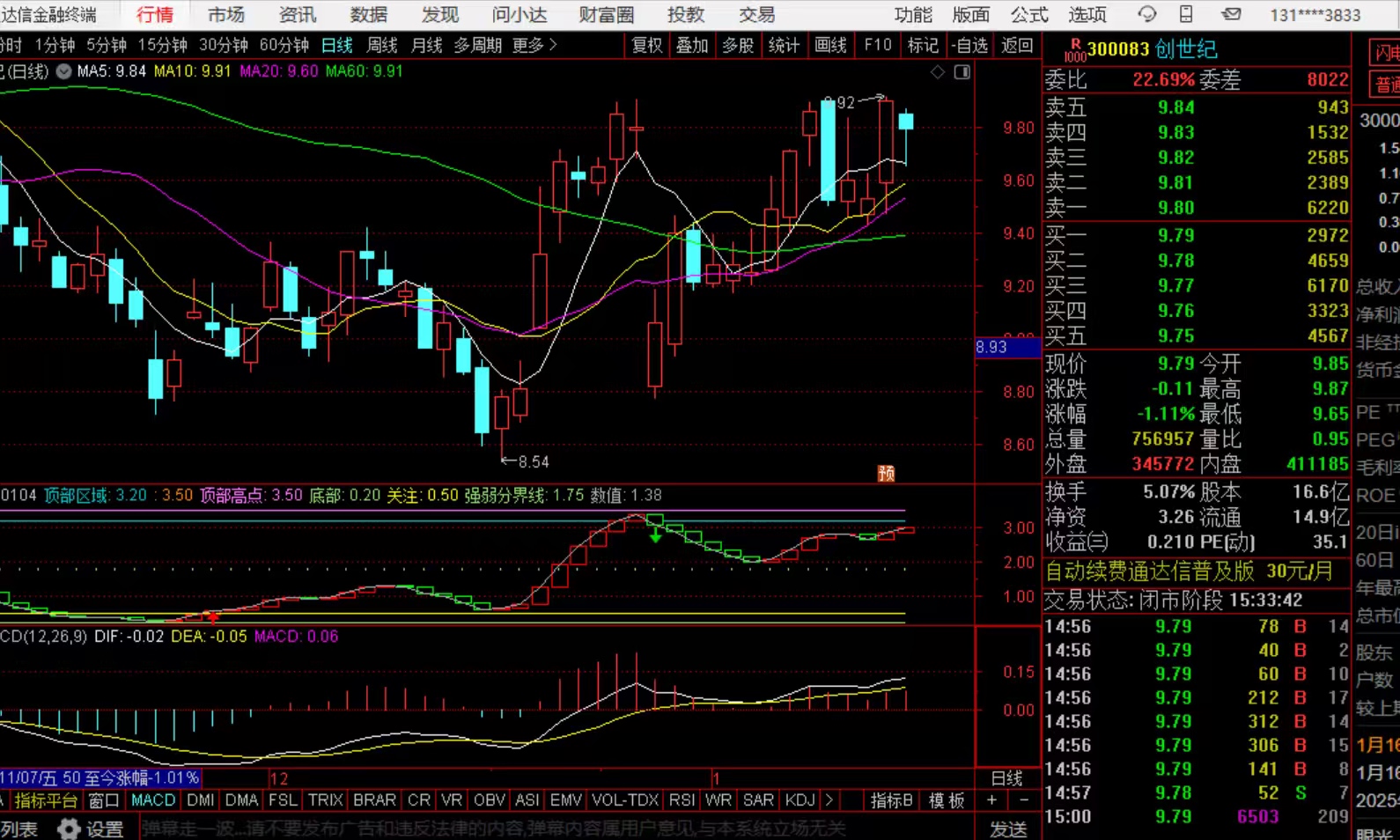Open the 资讯 tab

[298, 14]
